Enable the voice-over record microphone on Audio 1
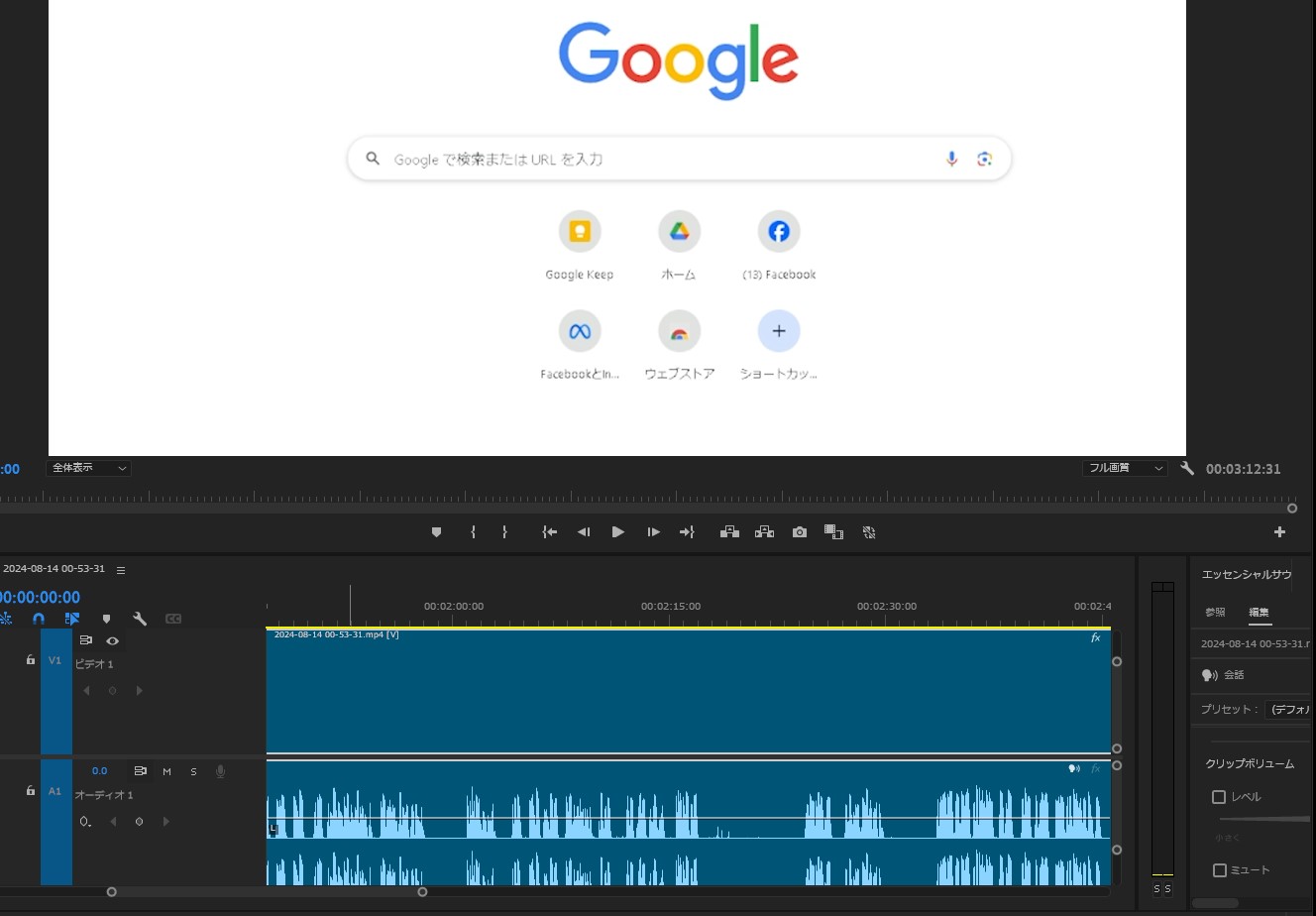Image resolution: width=1316 pixels, height=916 pixels. 220,771
